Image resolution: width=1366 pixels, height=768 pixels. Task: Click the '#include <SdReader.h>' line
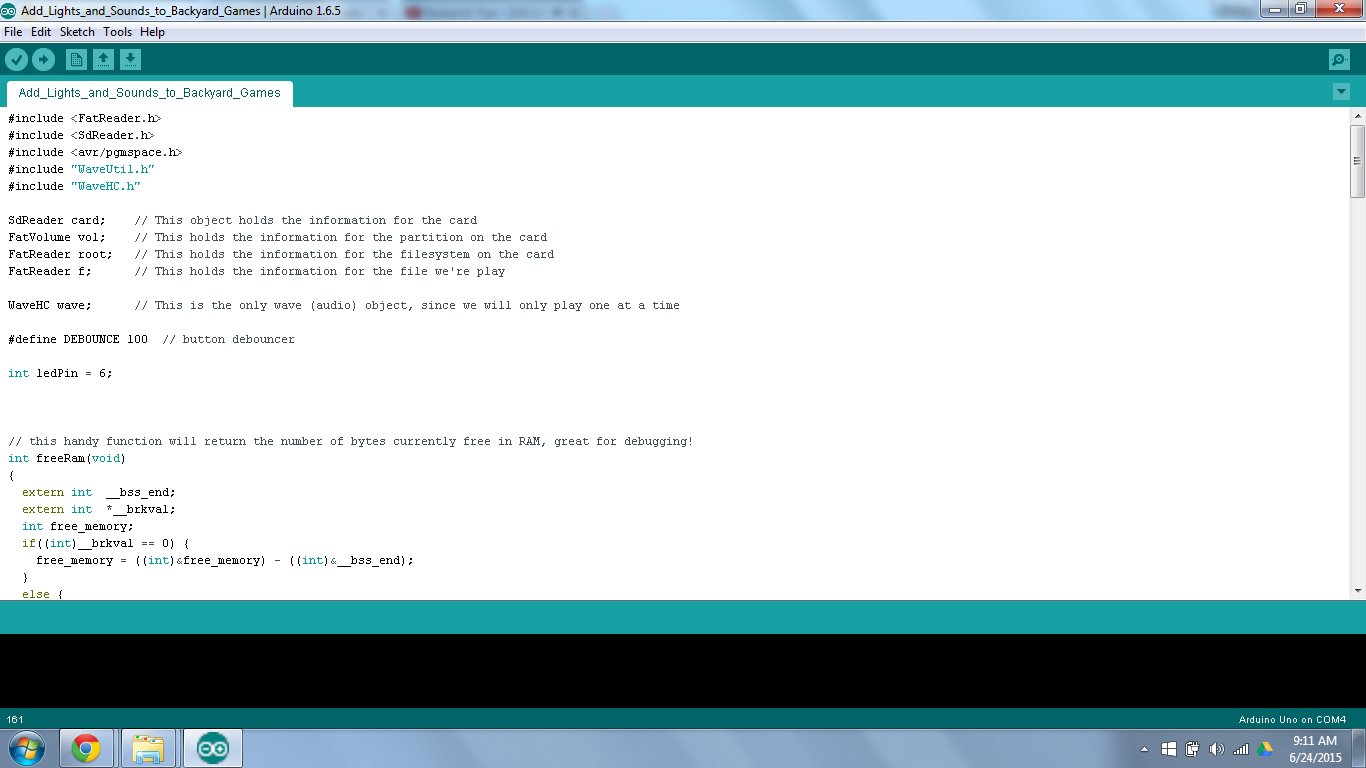81,135
